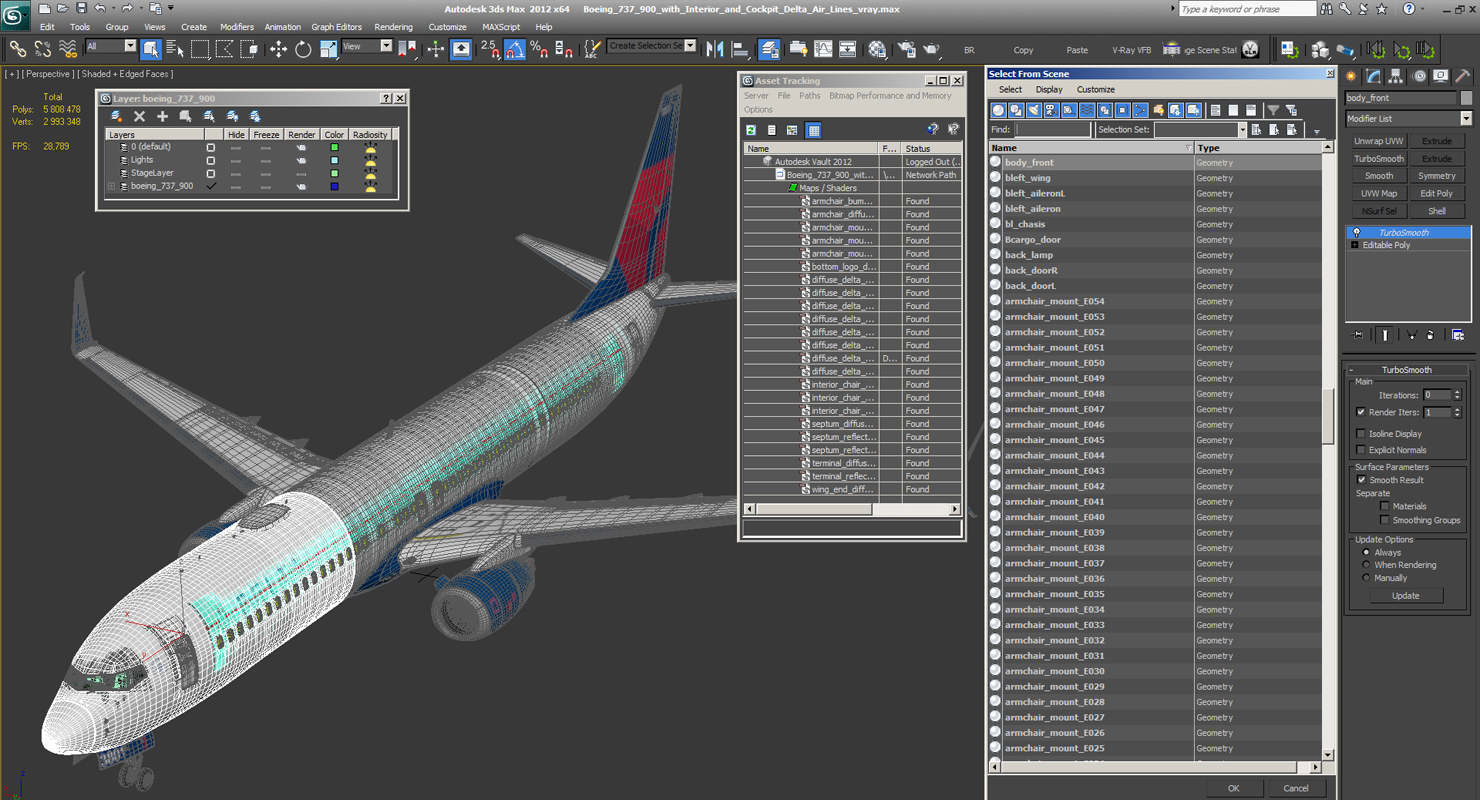Viewport: 1480px width, 800px height.
Task: Select the Always update option
Action: point(1366,552)
